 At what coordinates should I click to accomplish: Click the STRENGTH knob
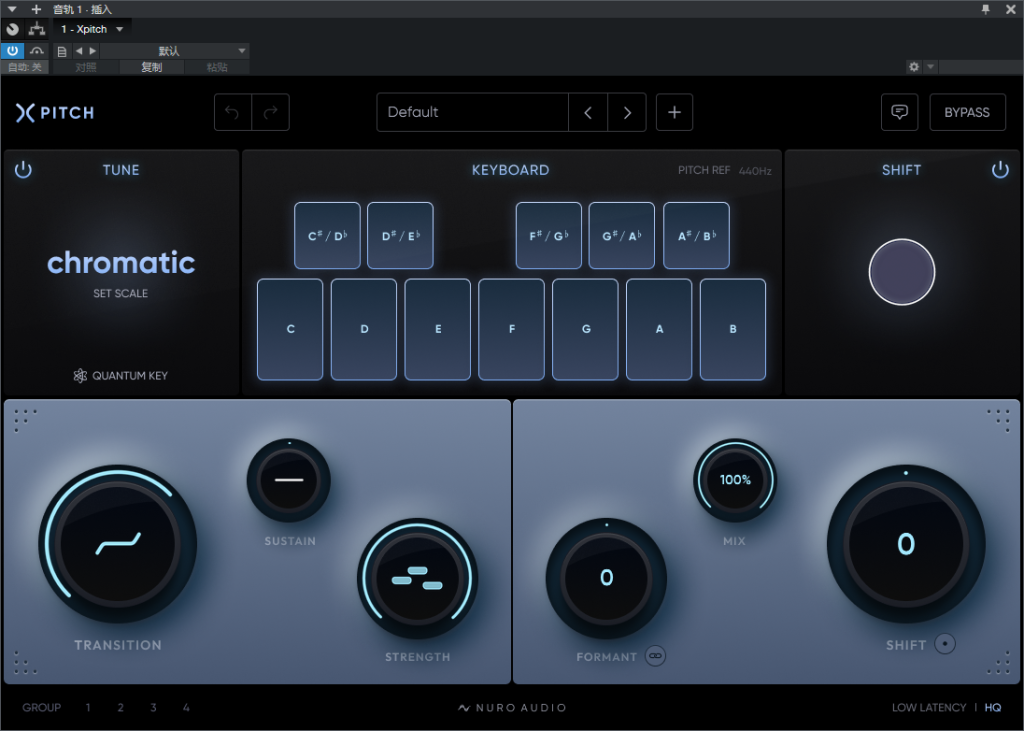coord(417,579)
